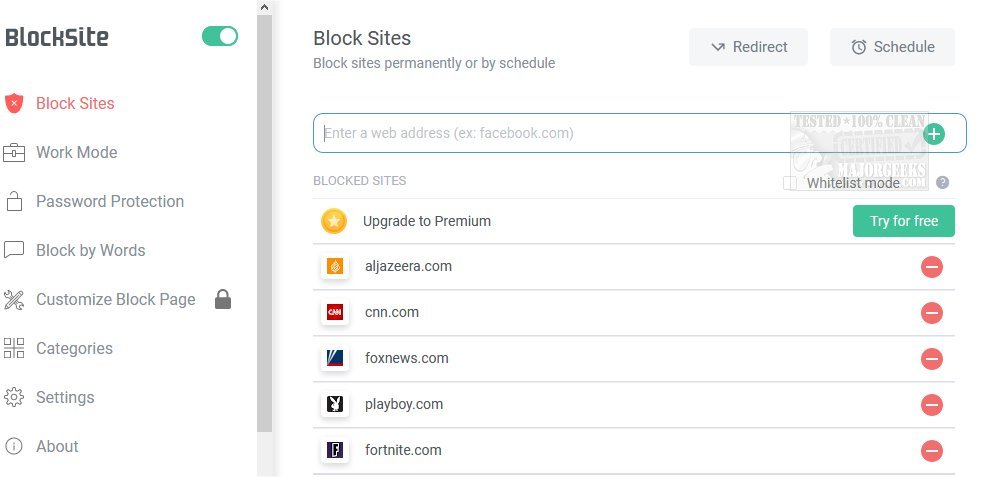Click the Try for free button

click(903, 221)
